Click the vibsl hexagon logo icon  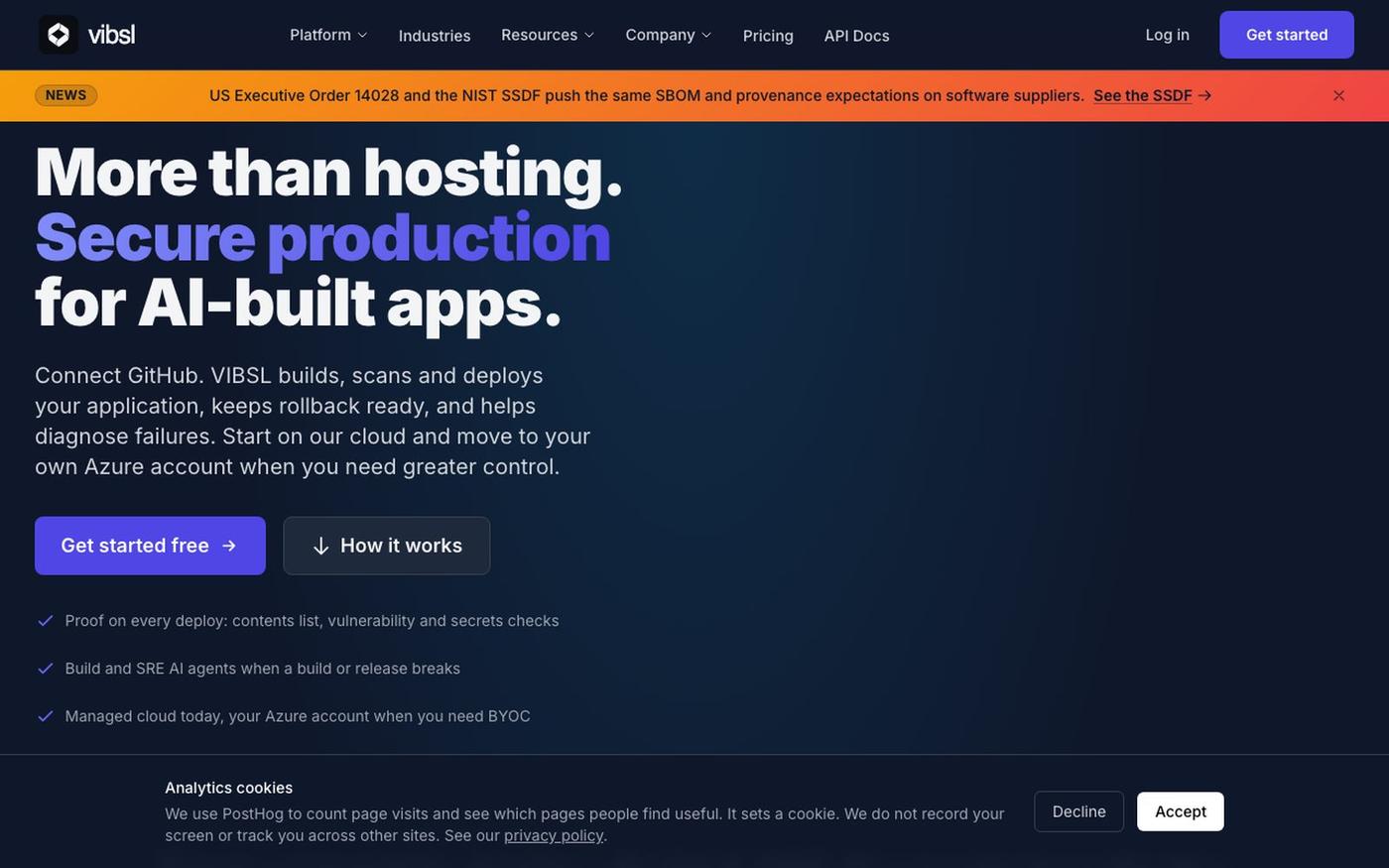59,35
